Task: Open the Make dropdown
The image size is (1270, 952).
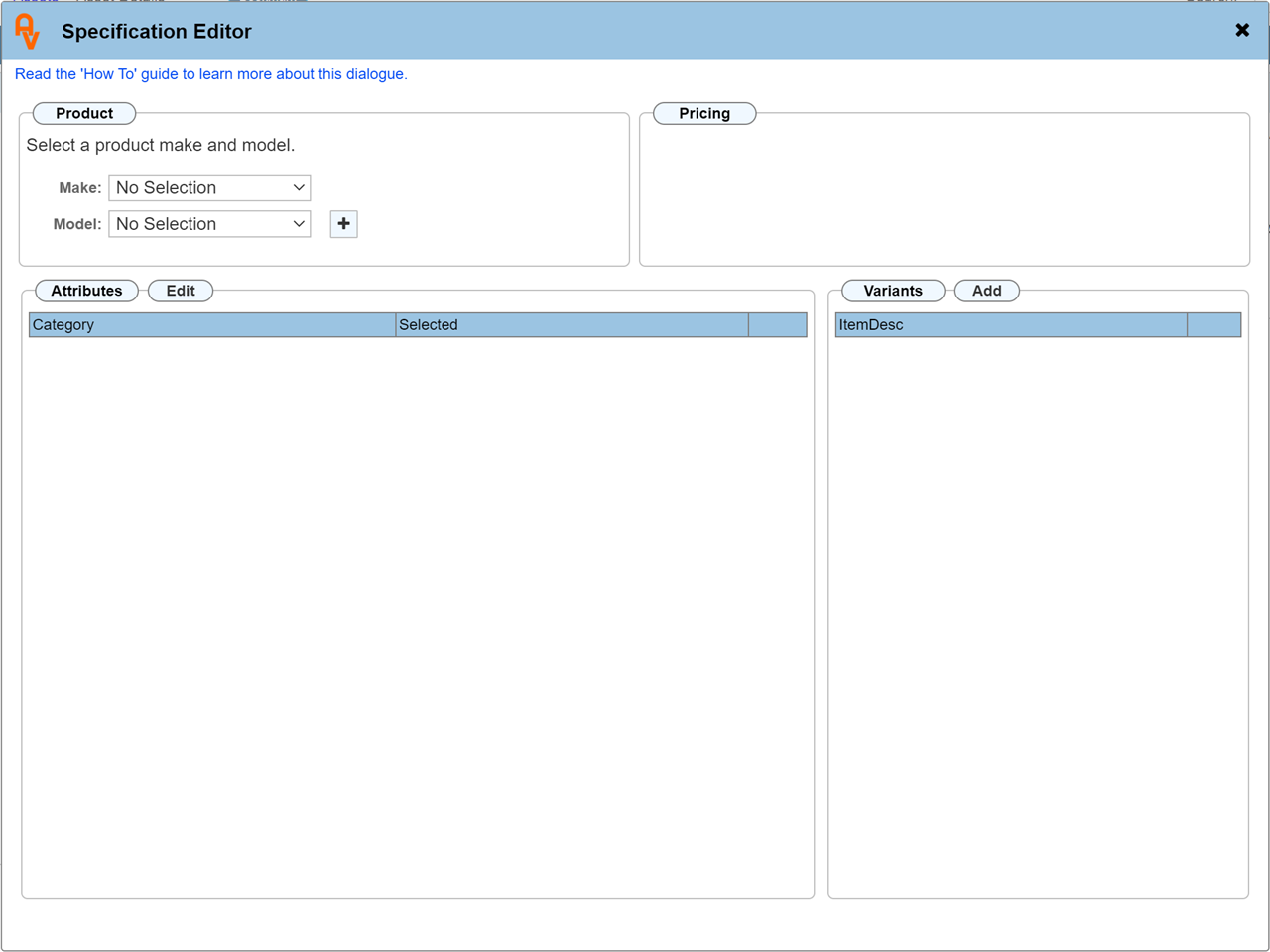Action: pos(209,187)
